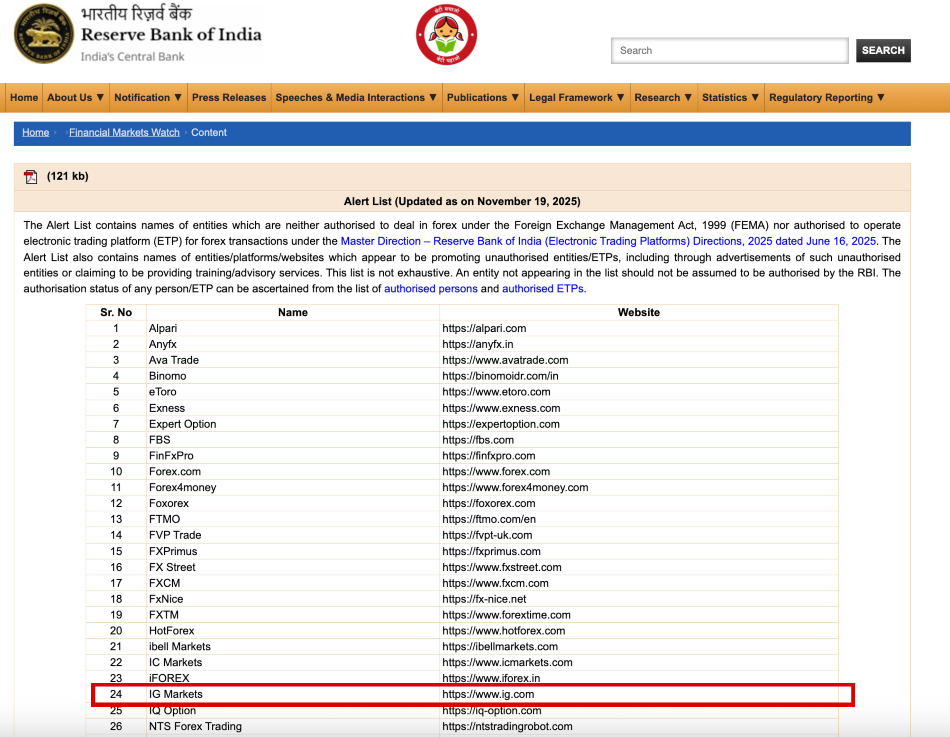This screenshot has width=950, height=737.
Task: Click the Reserve Bank of India emblem logo
Action: point(44,33)
